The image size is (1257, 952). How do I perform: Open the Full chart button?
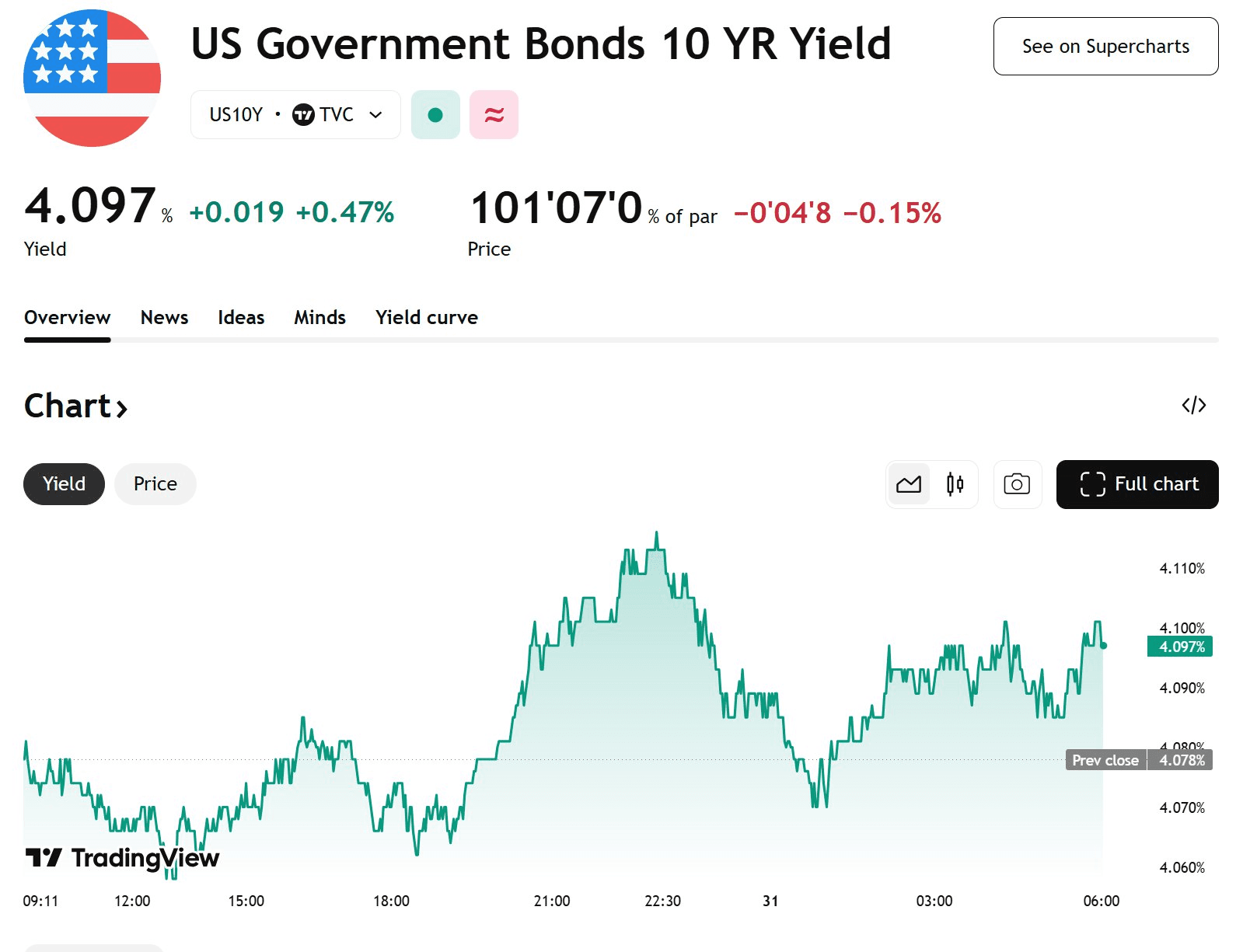[x=1137, y=484]
